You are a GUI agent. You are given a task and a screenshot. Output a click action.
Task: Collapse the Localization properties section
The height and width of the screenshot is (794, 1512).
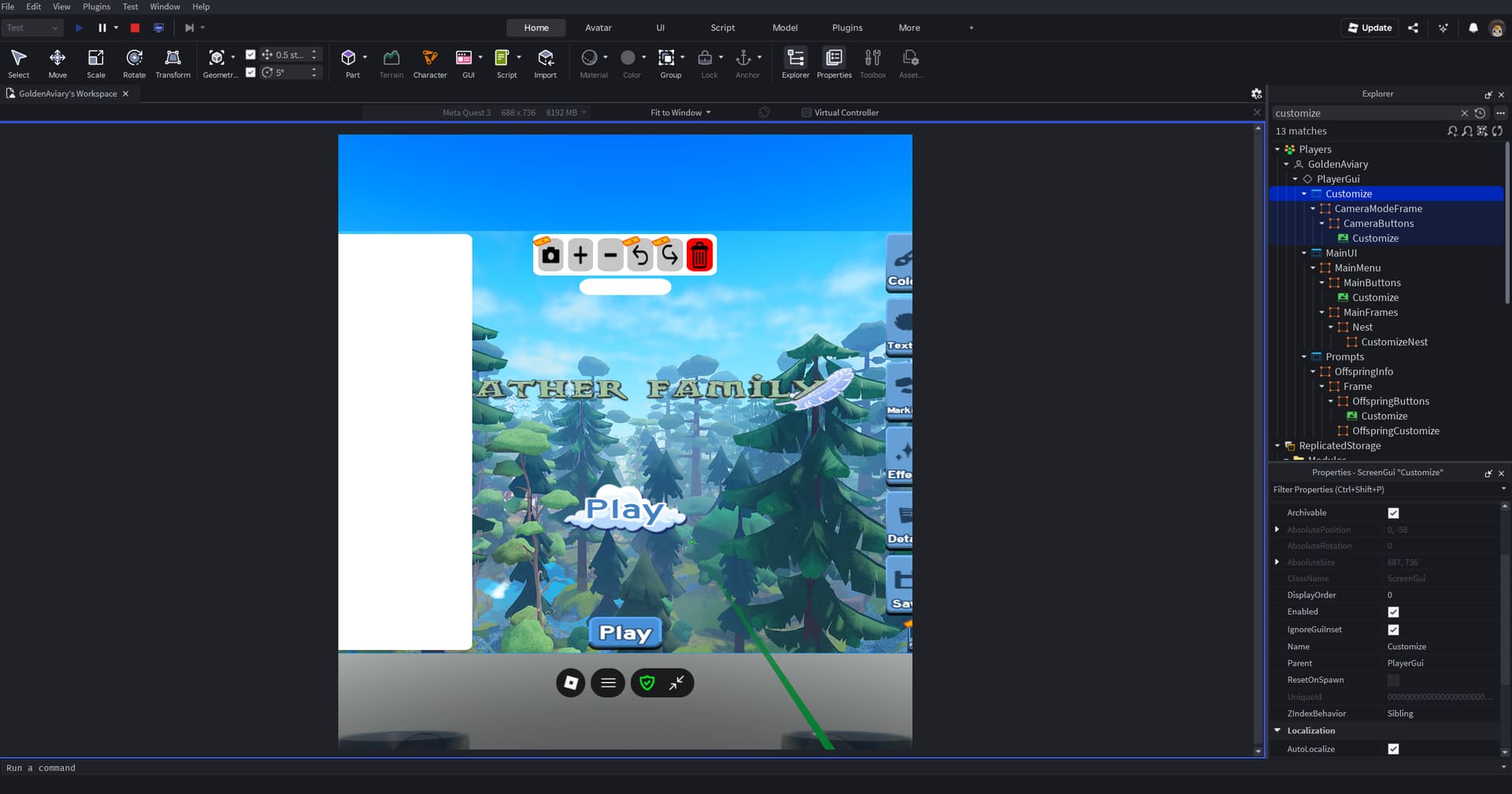click(1277, 730)
